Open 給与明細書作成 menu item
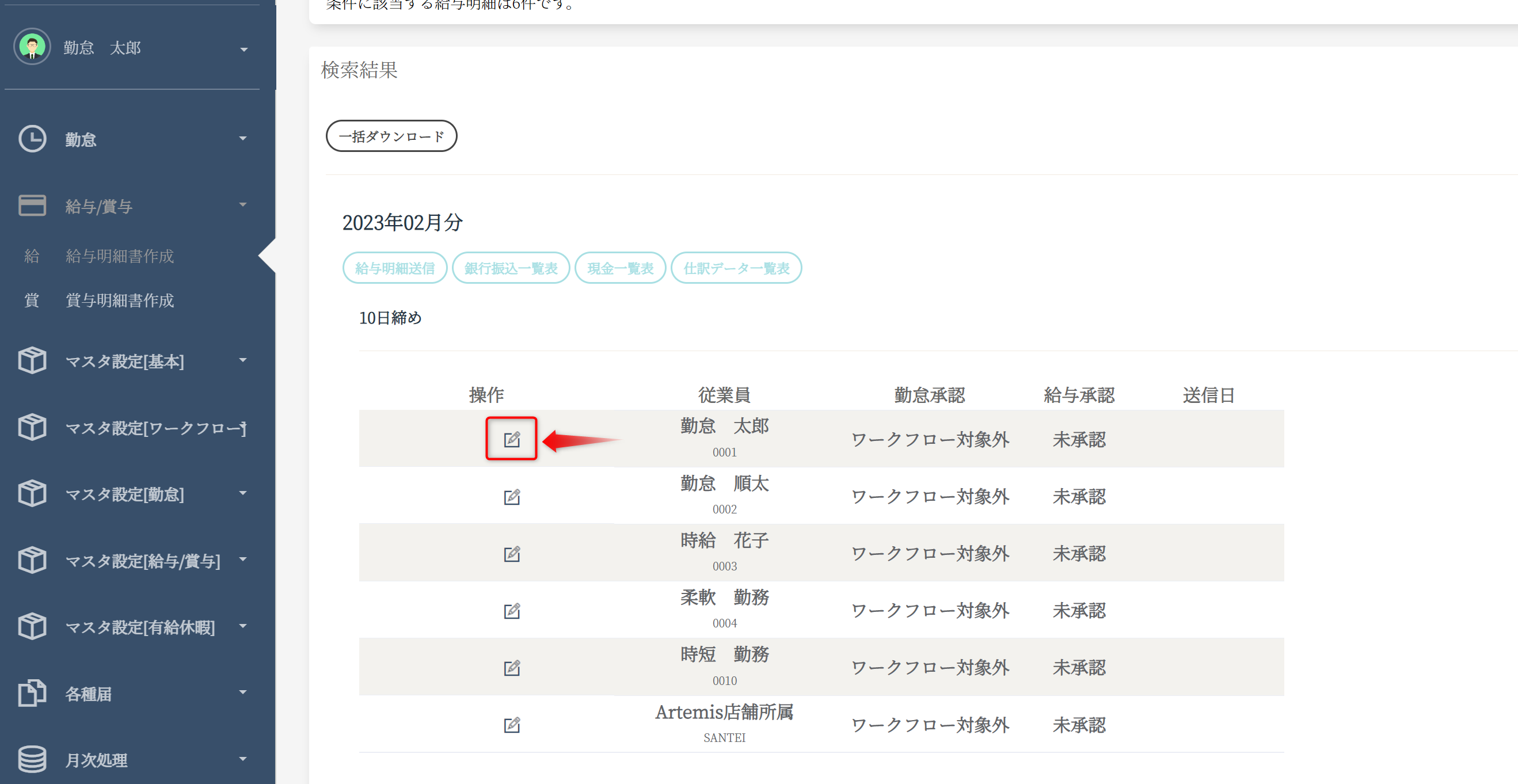This screenshot has width=1518, height=784. (x=120, y=256)
